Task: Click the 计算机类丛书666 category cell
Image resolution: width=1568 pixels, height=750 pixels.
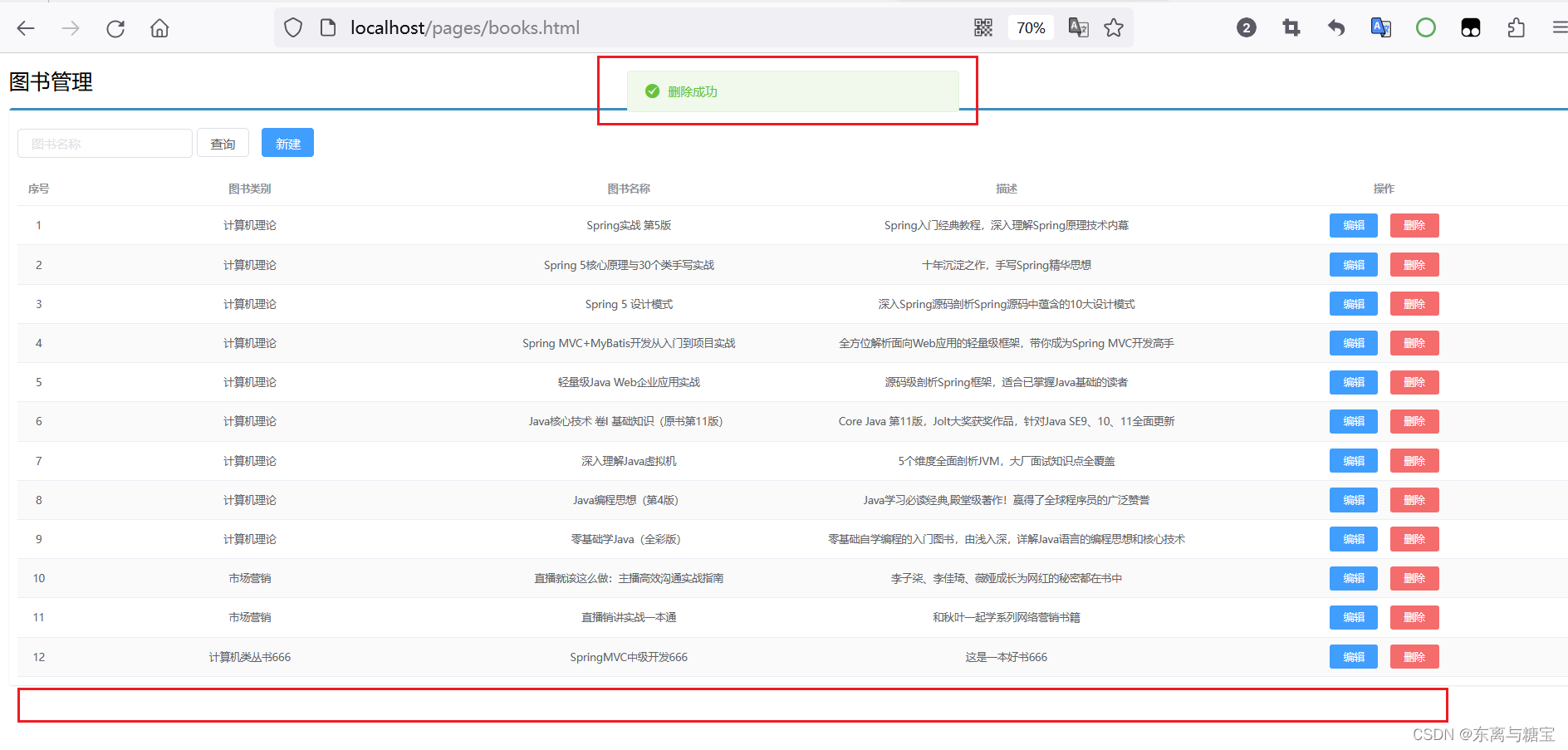Action: 249,657
